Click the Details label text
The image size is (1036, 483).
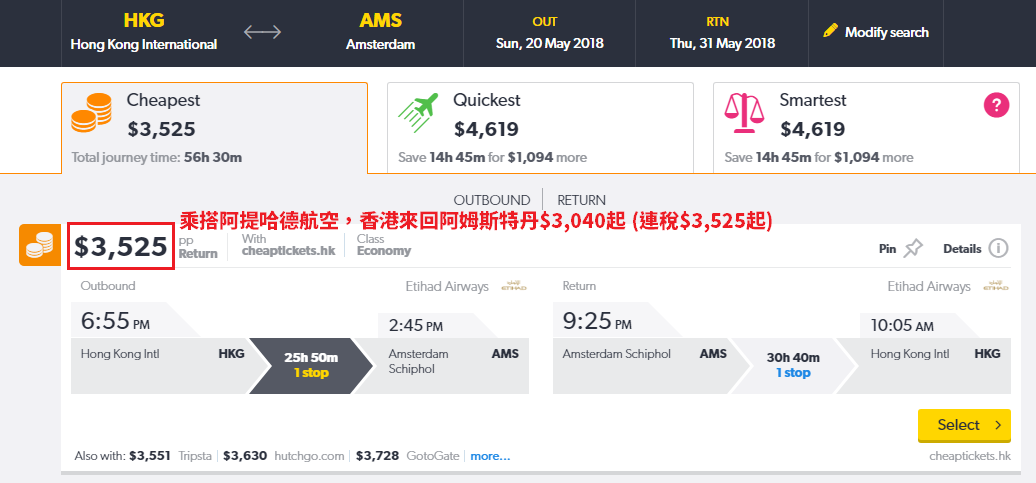(962, 249)
